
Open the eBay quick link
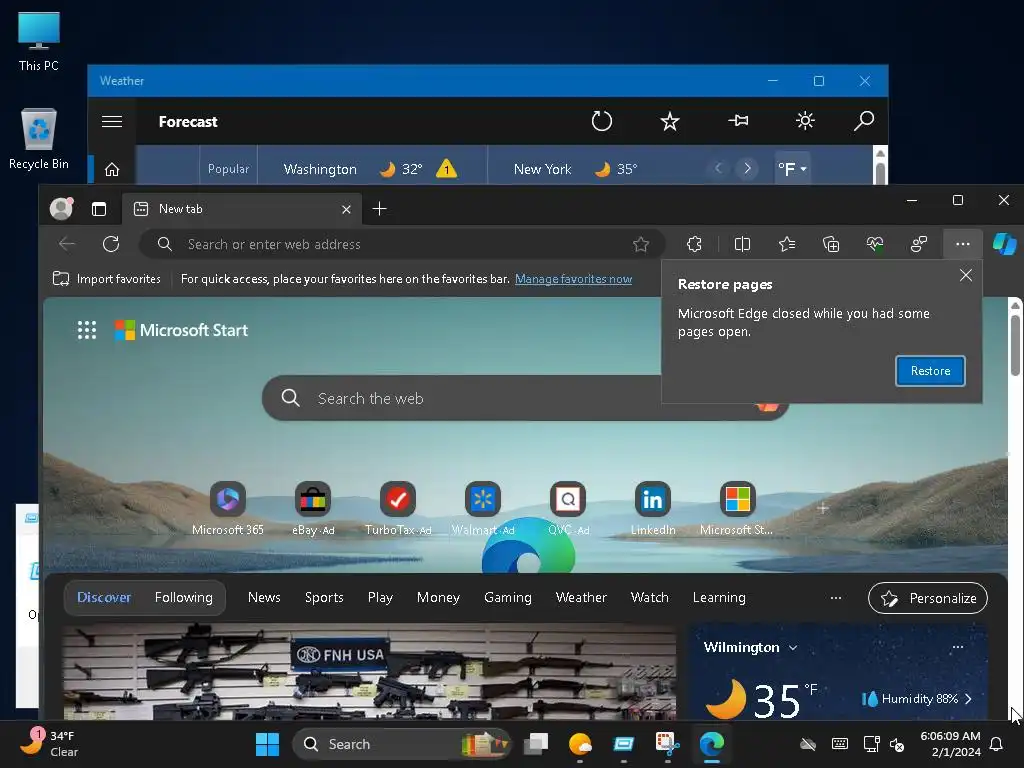coord(313,509)
